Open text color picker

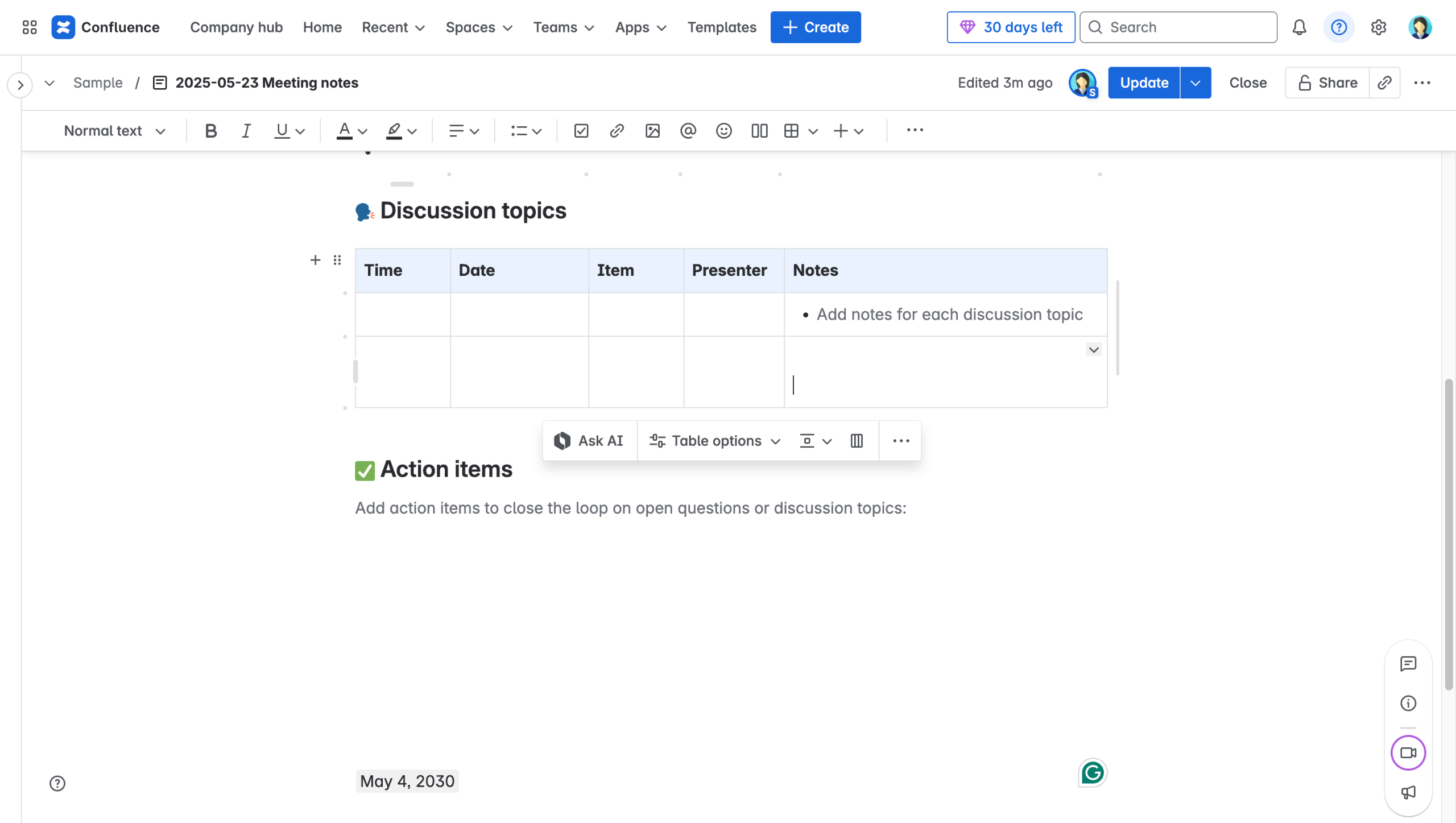pos(351,131)
